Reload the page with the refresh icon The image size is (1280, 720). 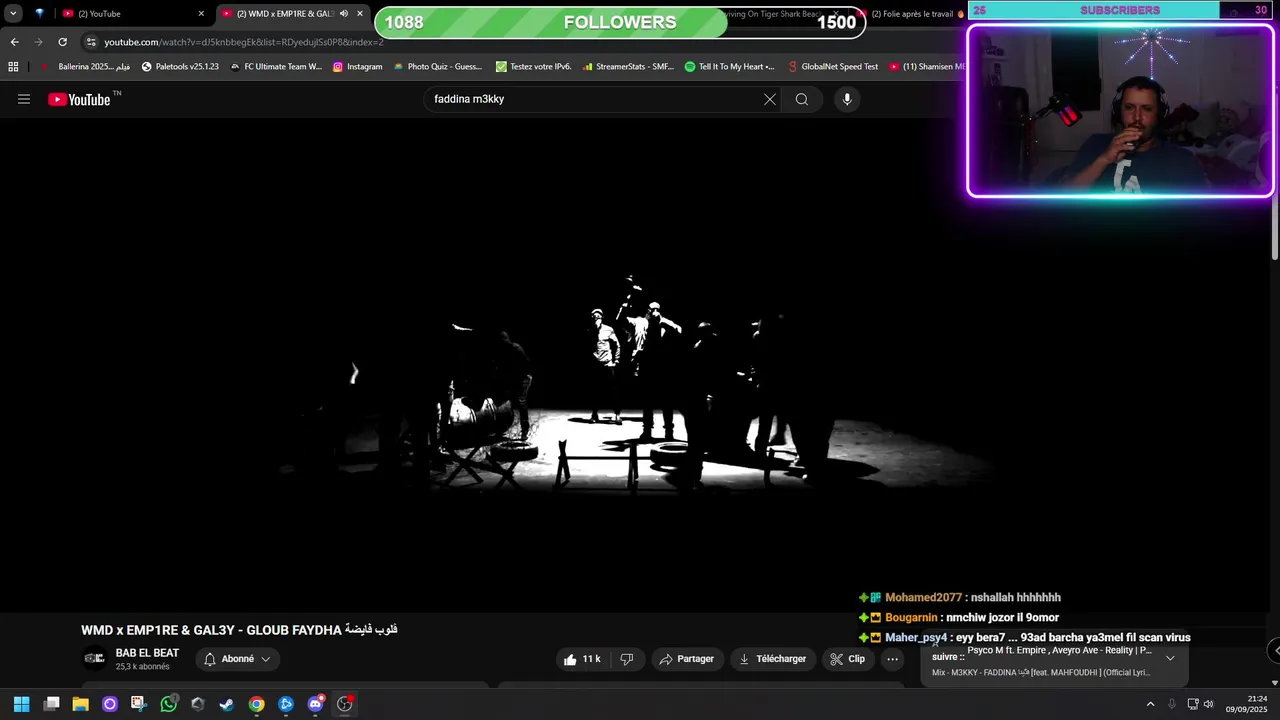62,42
